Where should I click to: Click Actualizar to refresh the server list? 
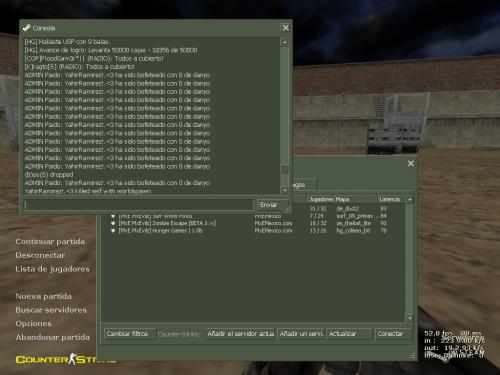pyautogui.click(x=349, y=334)
